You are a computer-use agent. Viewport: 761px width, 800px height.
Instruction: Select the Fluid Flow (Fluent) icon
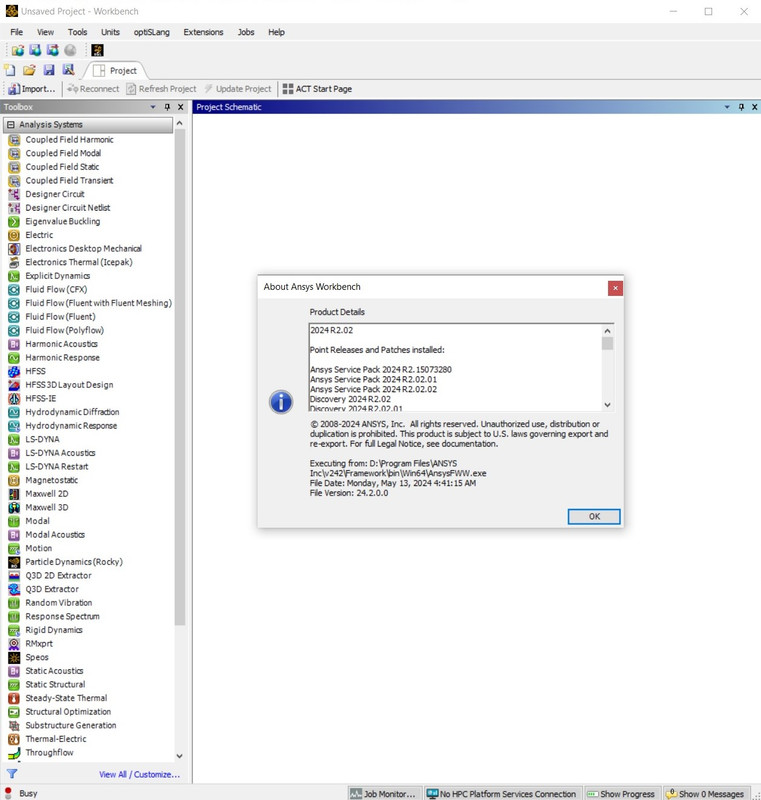14,317
